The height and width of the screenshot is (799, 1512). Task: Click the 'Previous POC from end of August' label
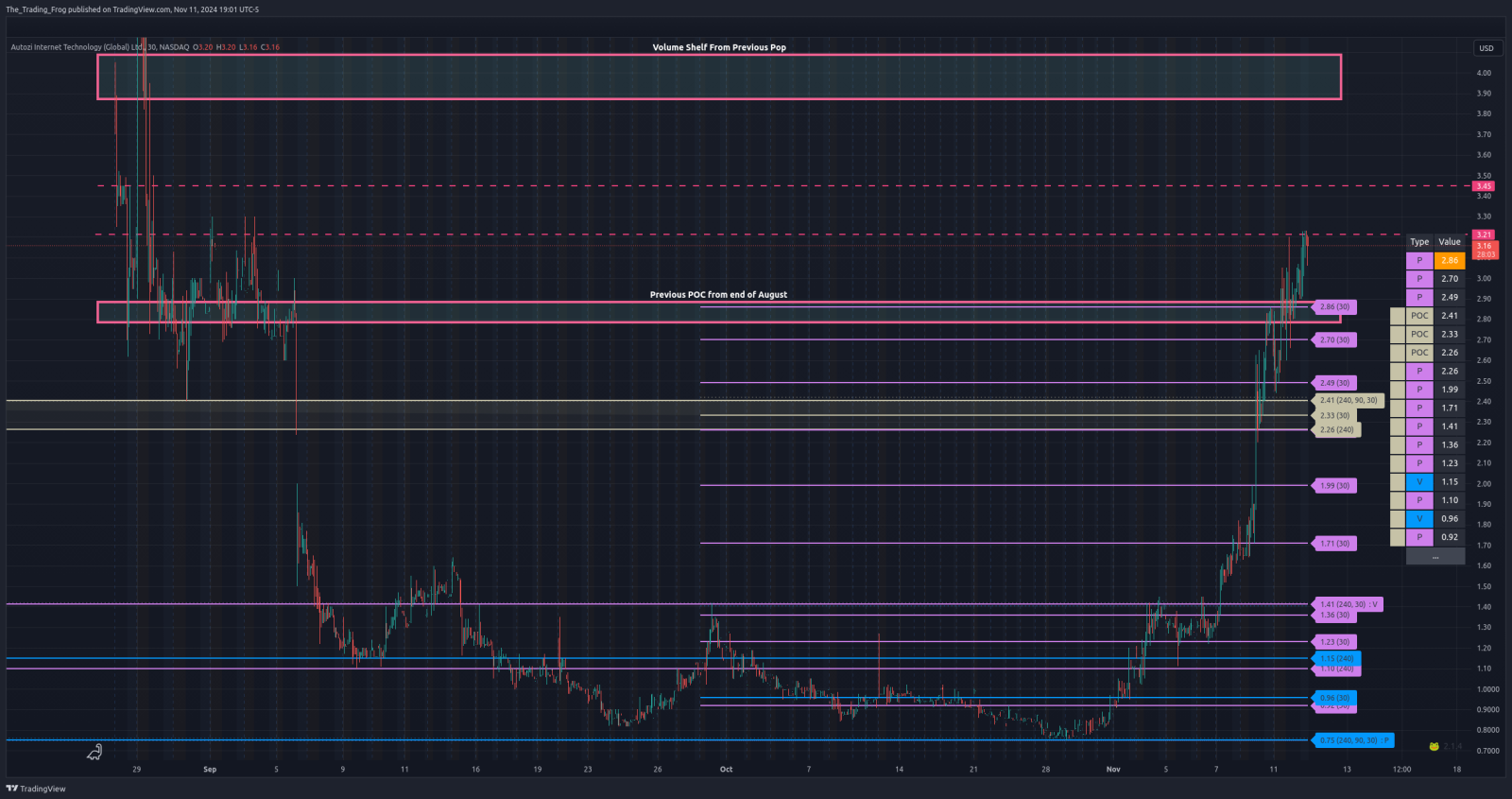[x=718, y=295]
